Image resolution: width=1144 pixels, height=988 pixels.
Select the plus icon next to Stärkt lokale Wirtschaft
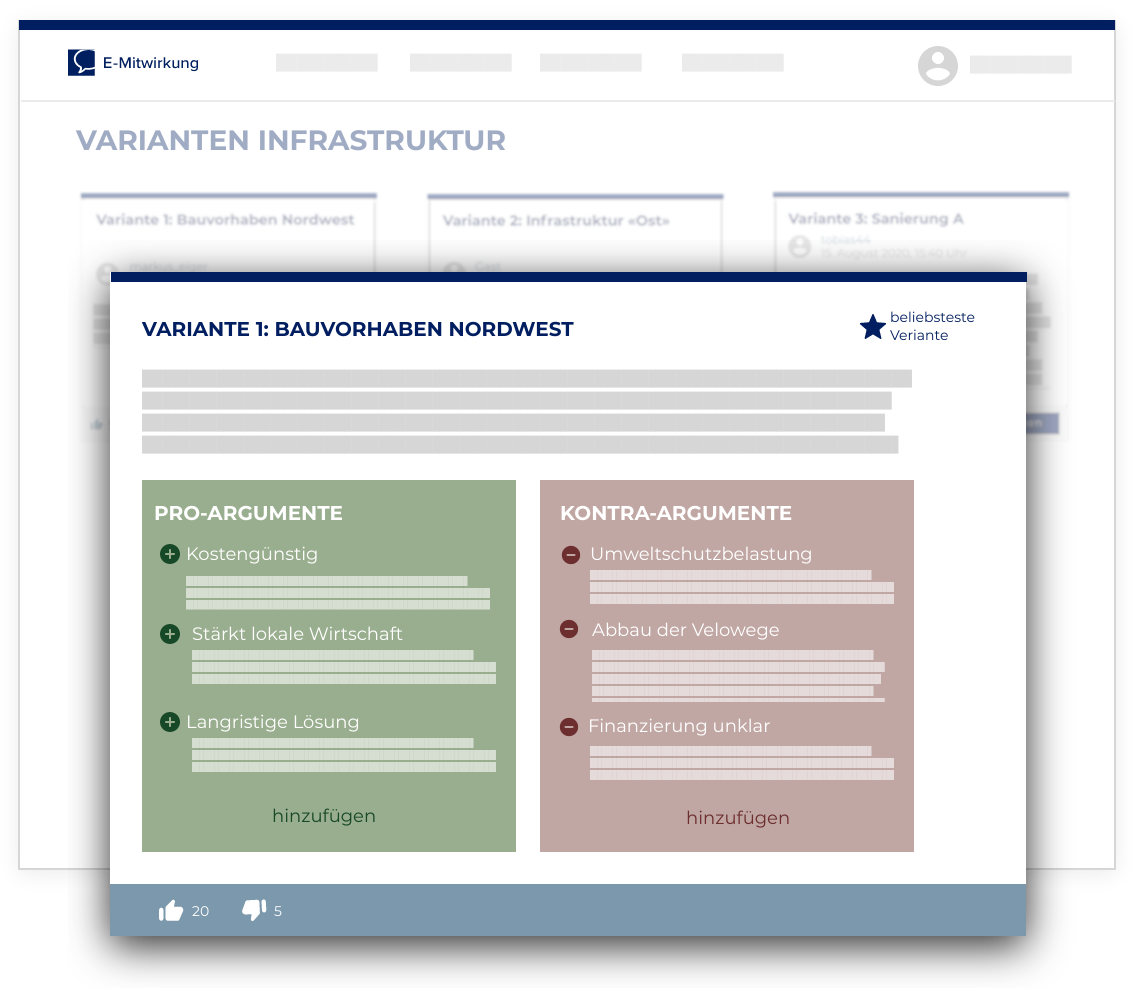coord(169,633)
